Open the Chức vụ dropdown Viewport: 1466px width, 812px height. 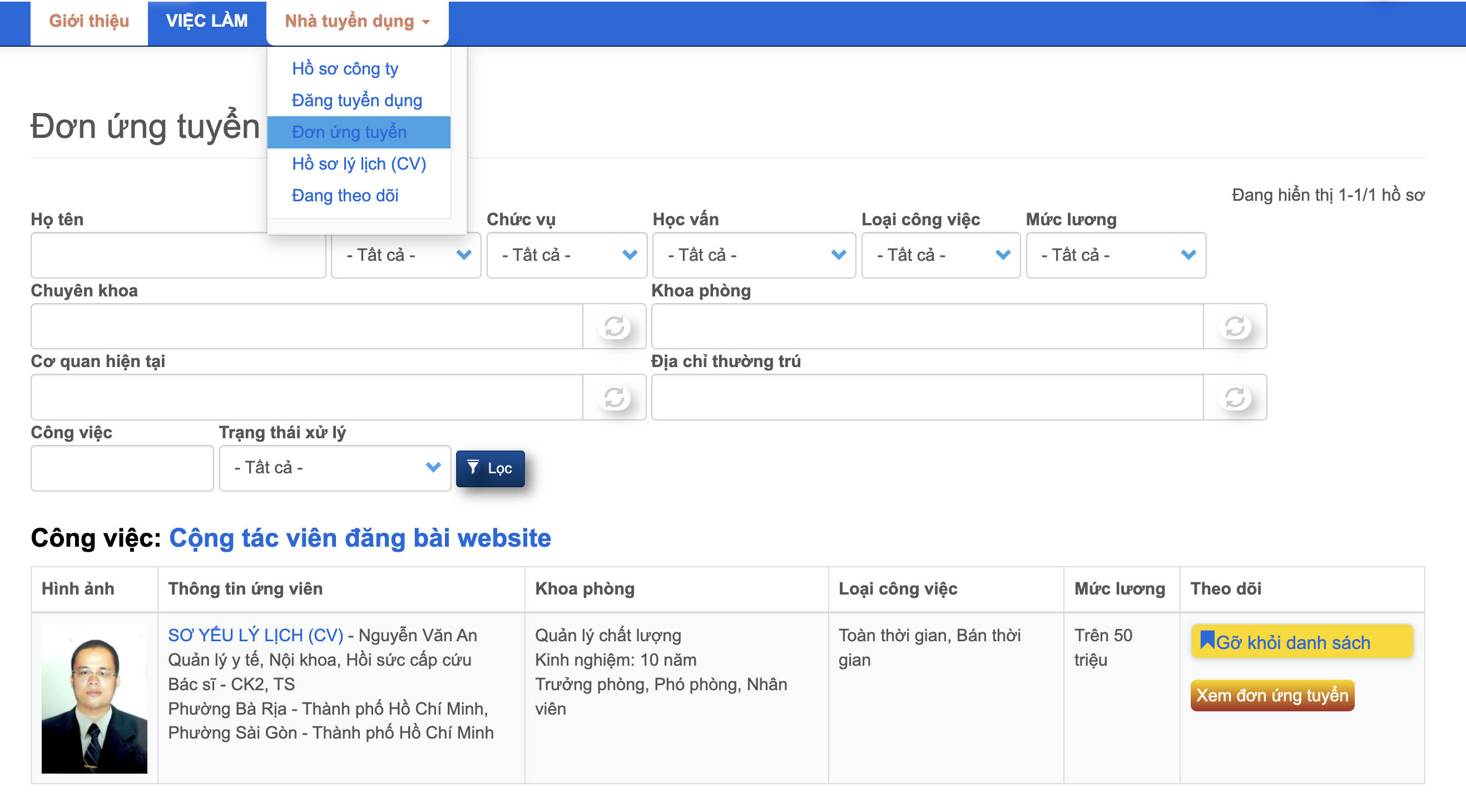click(x=566, y=255)
